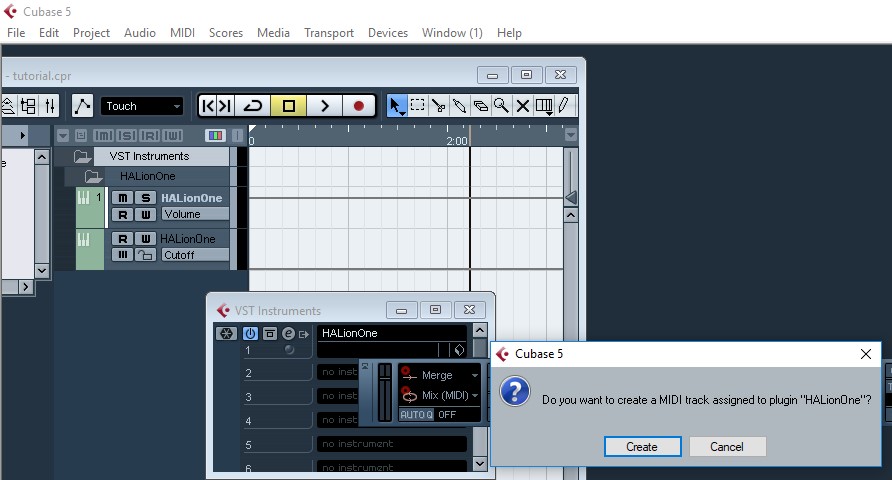Screen dimensions: 892x480
Task: Open the Mixer icon in toolbar
Action: [50, 106]
